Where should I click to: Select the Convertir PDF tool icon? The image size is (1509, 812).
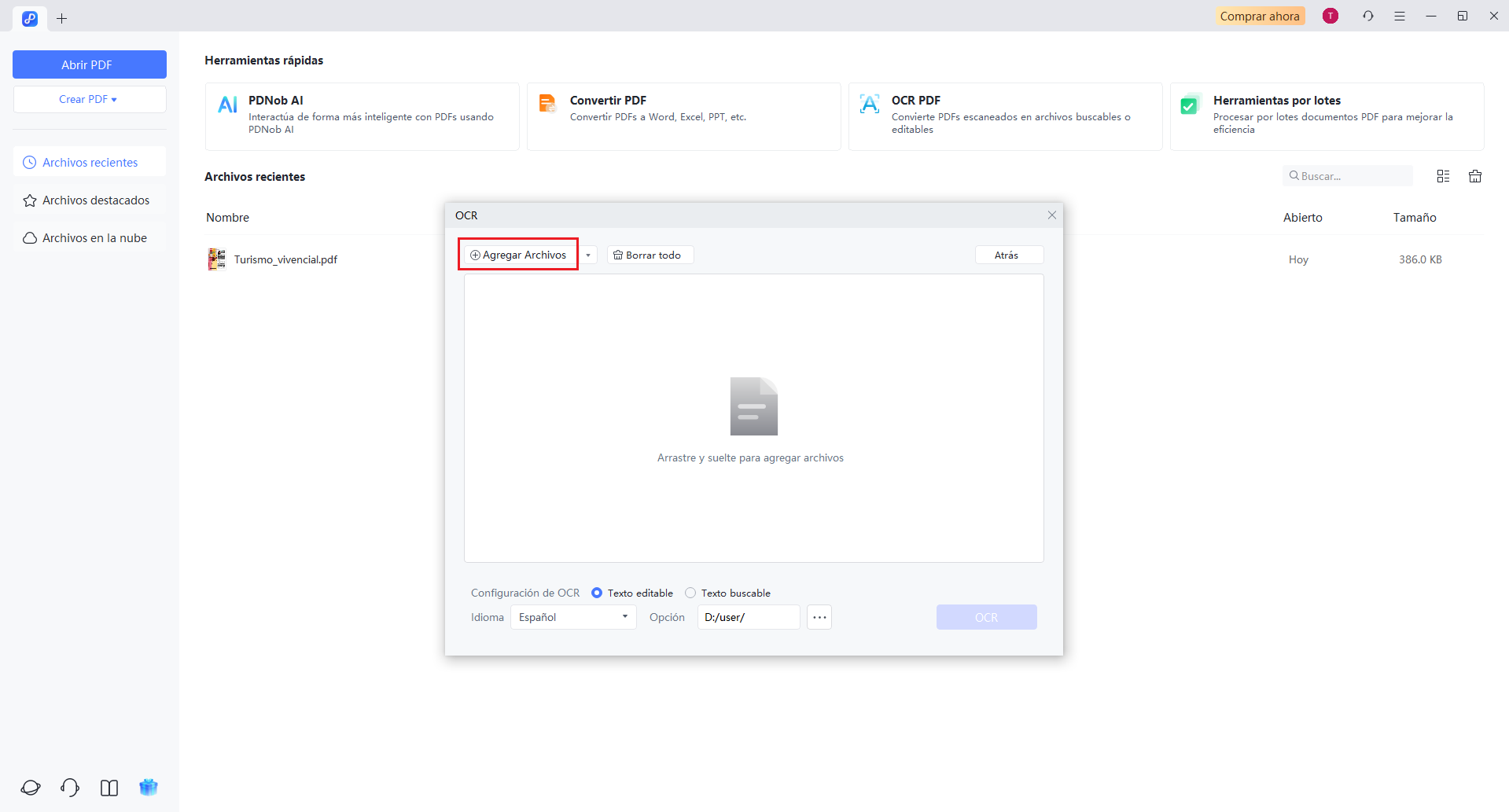click(x=548, y=103)
